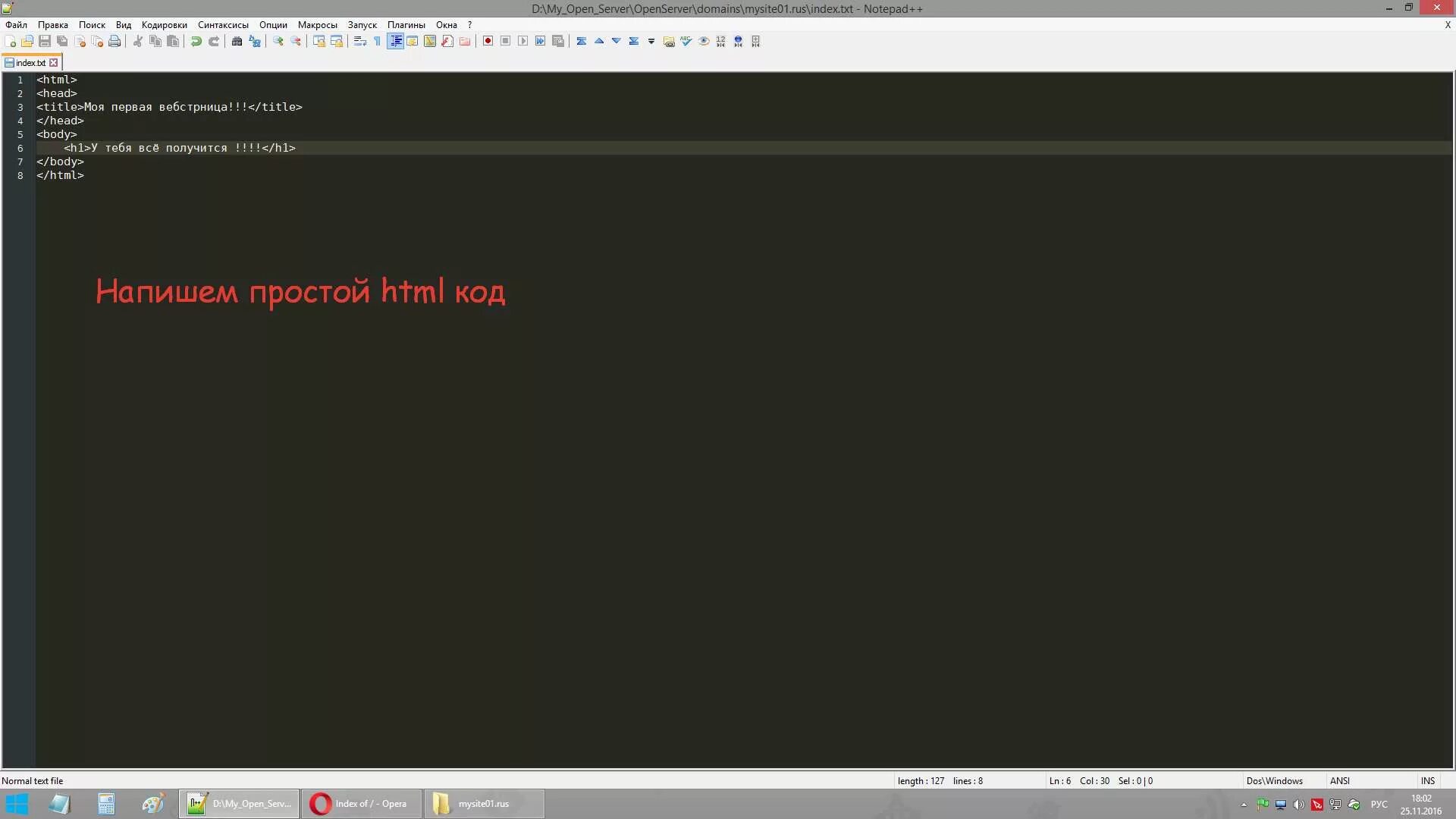Viewport: 1456px width, 819px height.
Task: Click the volume speaker tray icon
Action: [x=1299, y=805]
